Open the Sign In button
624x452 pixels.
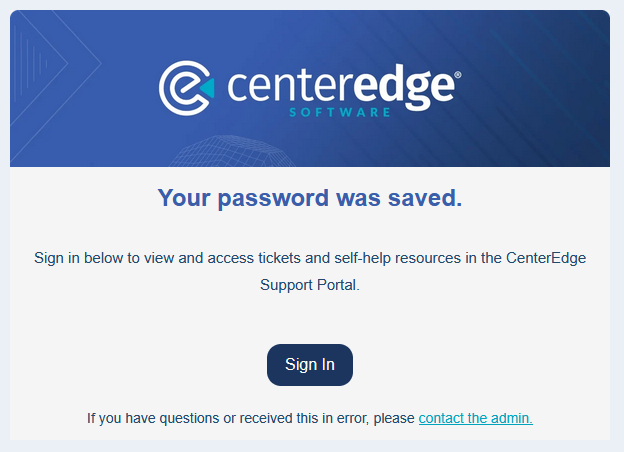(x=310, y=364)
